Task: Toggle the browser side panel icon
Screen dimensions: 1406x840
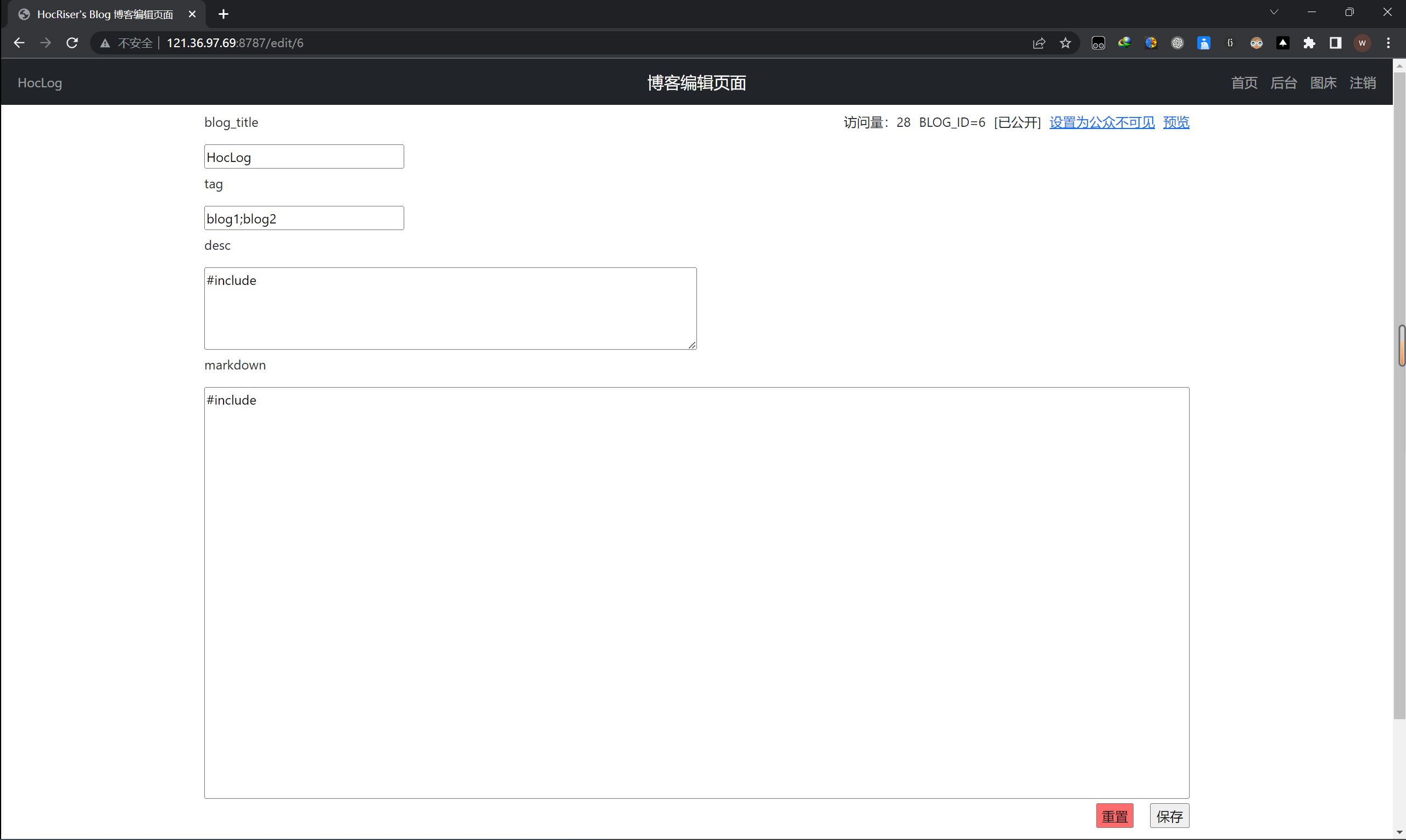Action: (x=1335, y=43)
